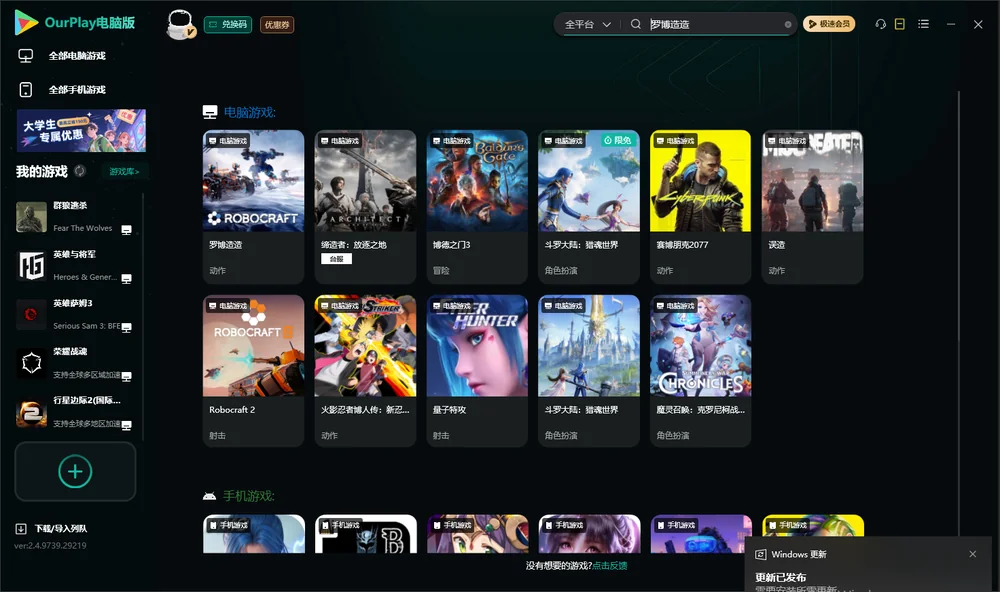Image resolution: width=1000 pixels, height=592 pixels.
Task: Click the search magnifier icon
Action: click(636, 24)
